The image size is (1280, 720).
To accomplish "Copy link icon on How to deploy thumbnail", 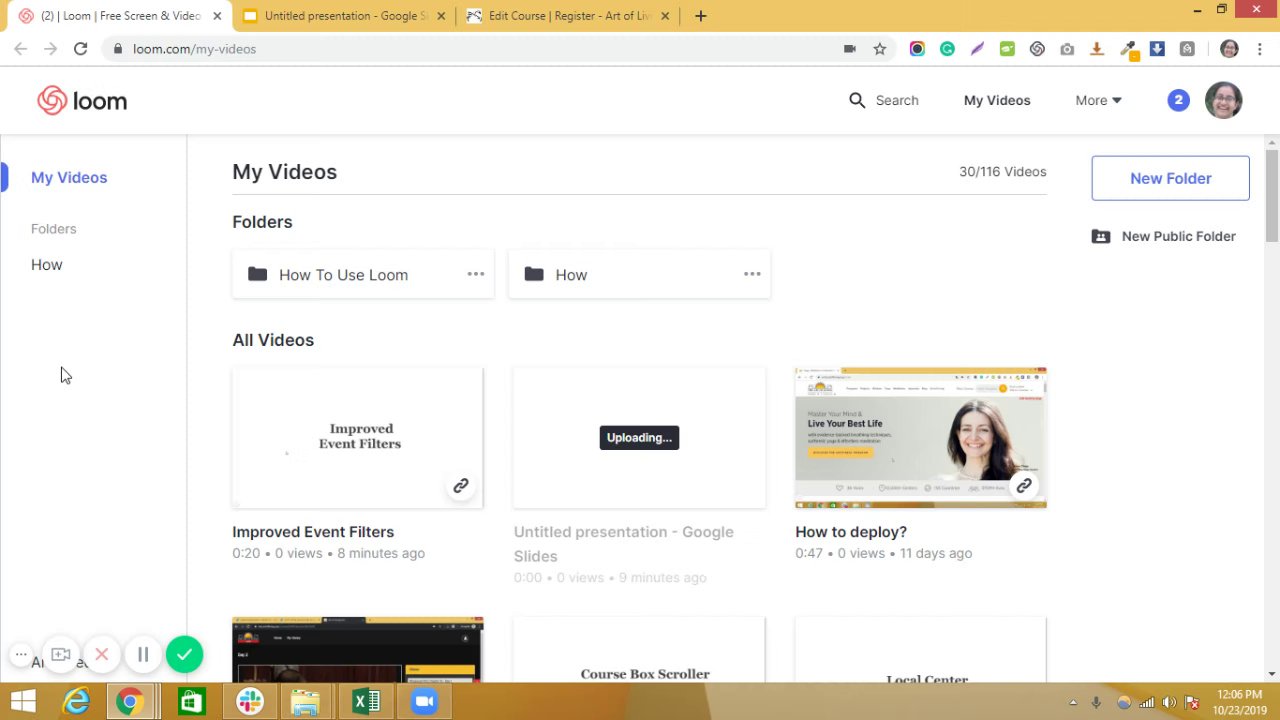I will (1024, 486).
